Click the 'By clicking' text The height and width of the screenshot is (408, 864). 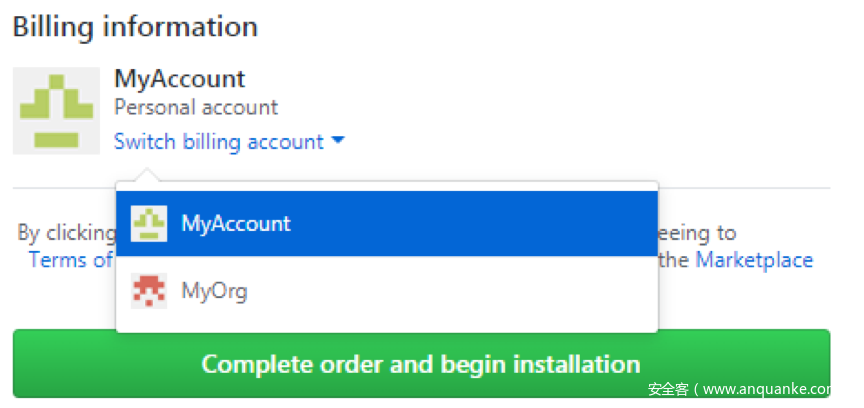point(66,233)
